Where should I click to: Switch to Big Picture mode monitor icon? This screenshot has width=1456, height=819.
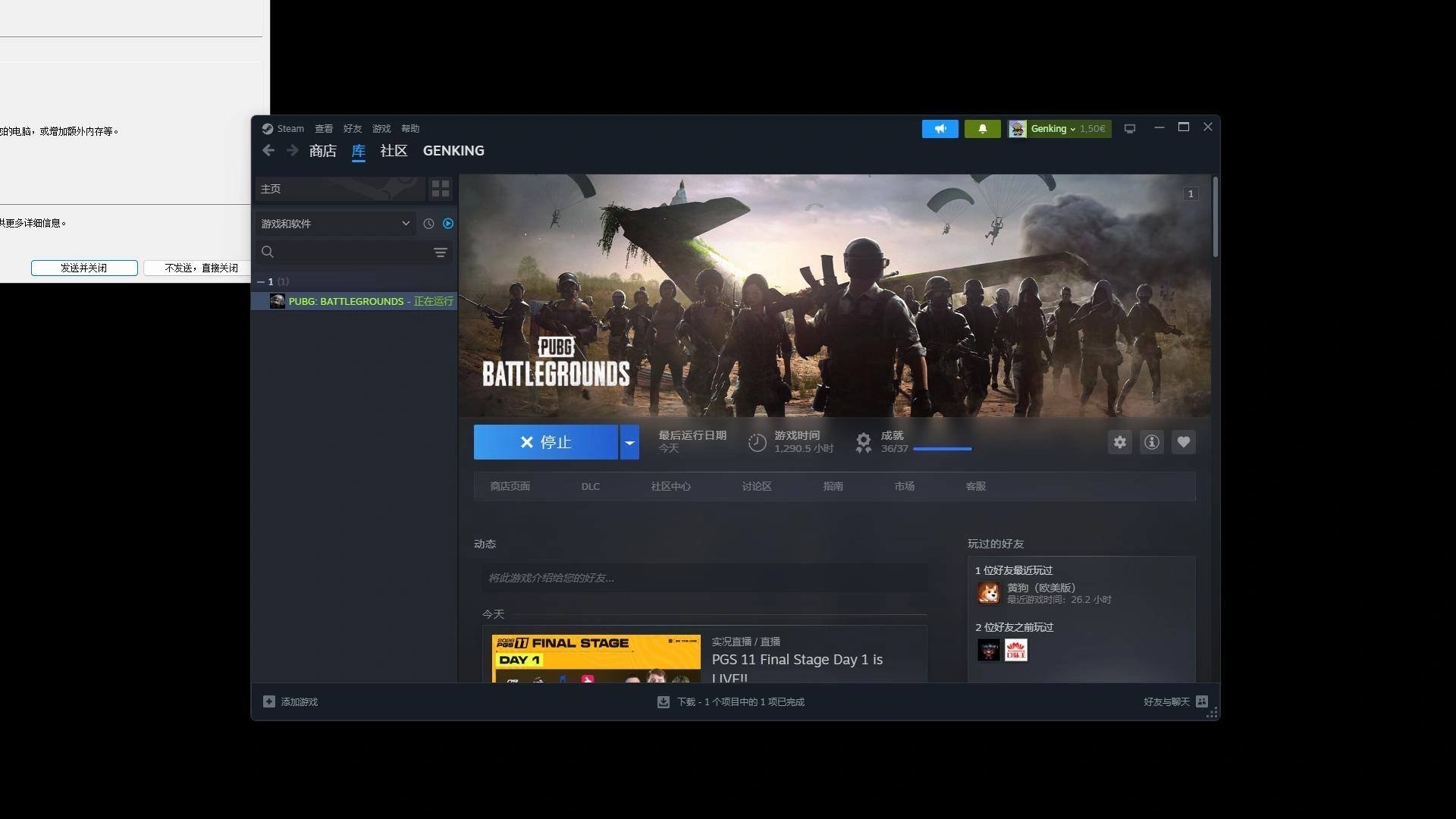1129,129
